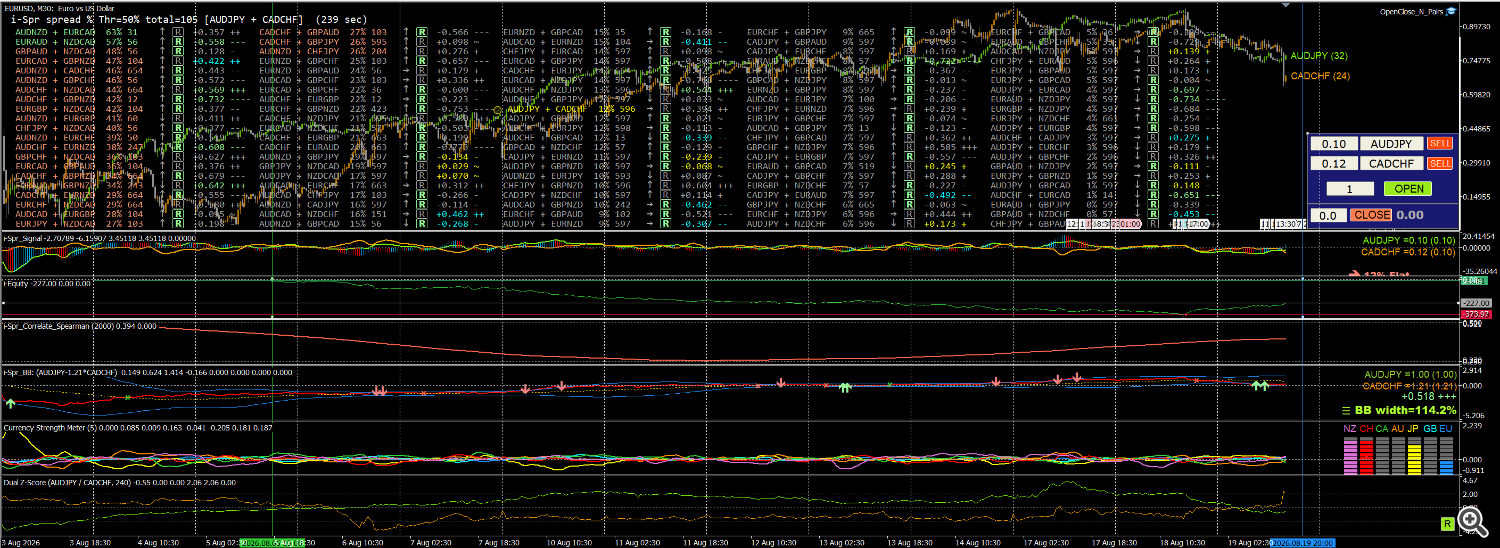This screenshot has width=1500, height=548.
Task: Click the BB width=114.2% label
Action: (1407, 410)
